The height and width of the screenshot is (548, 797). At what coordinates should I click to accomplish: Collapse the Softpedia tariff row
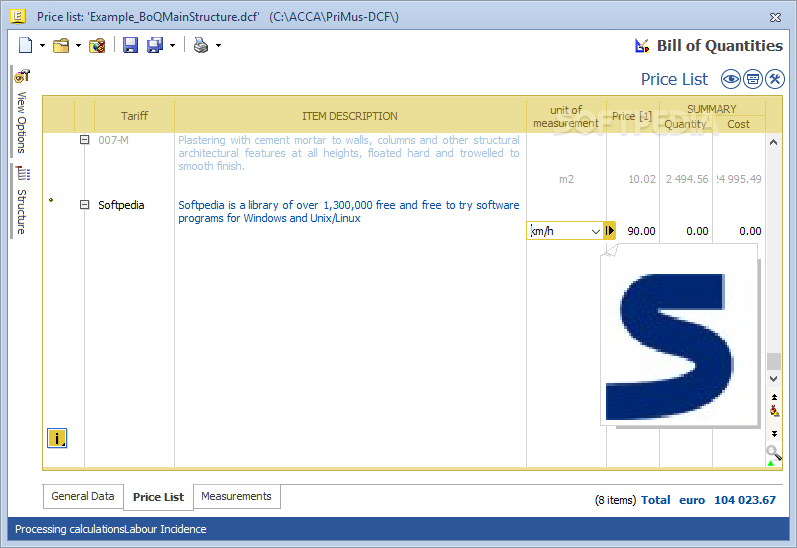coord(85,204)
